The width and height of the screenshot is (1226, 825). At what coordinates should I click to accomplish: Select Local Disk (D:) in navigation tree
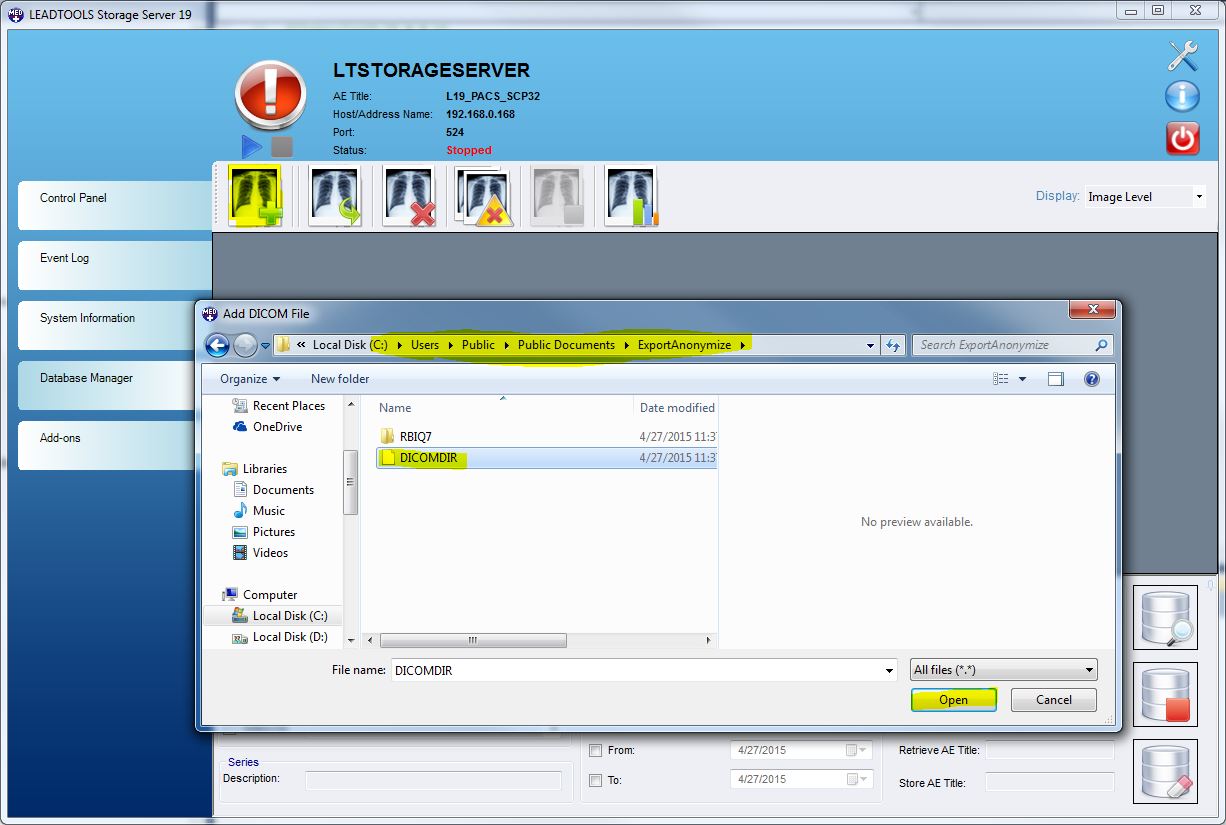(x=290, y=637)
